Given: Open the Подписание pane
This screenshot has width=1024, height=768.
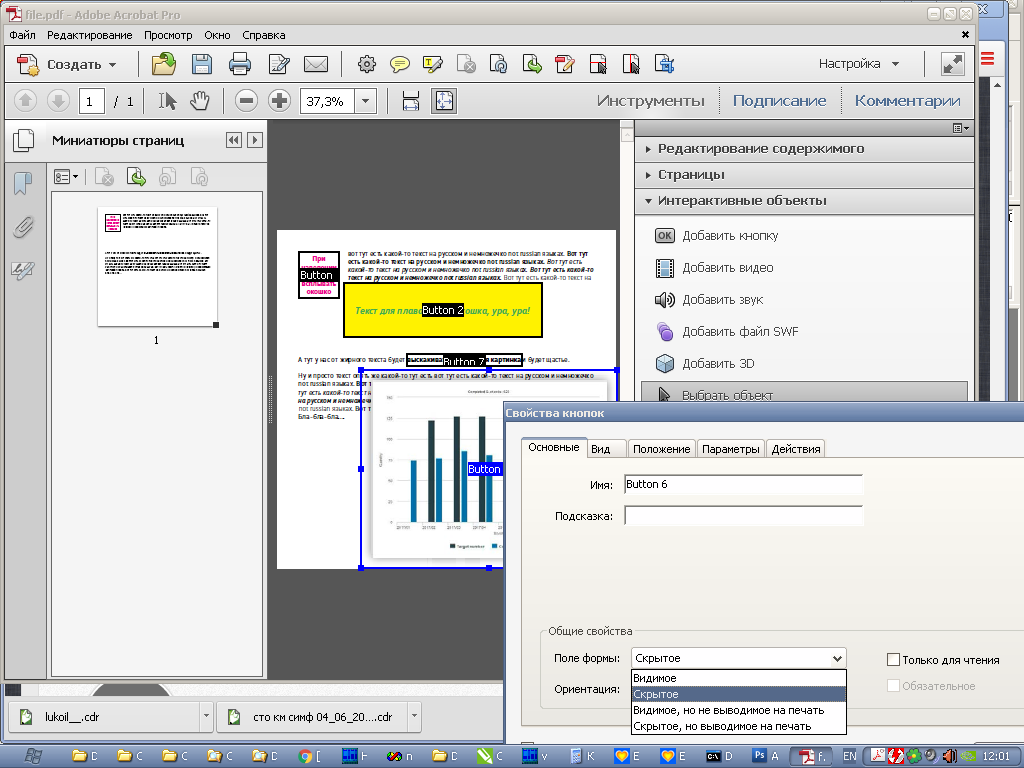Looking at the screenshot, I should pyautogui.click(x=779, y=101).
